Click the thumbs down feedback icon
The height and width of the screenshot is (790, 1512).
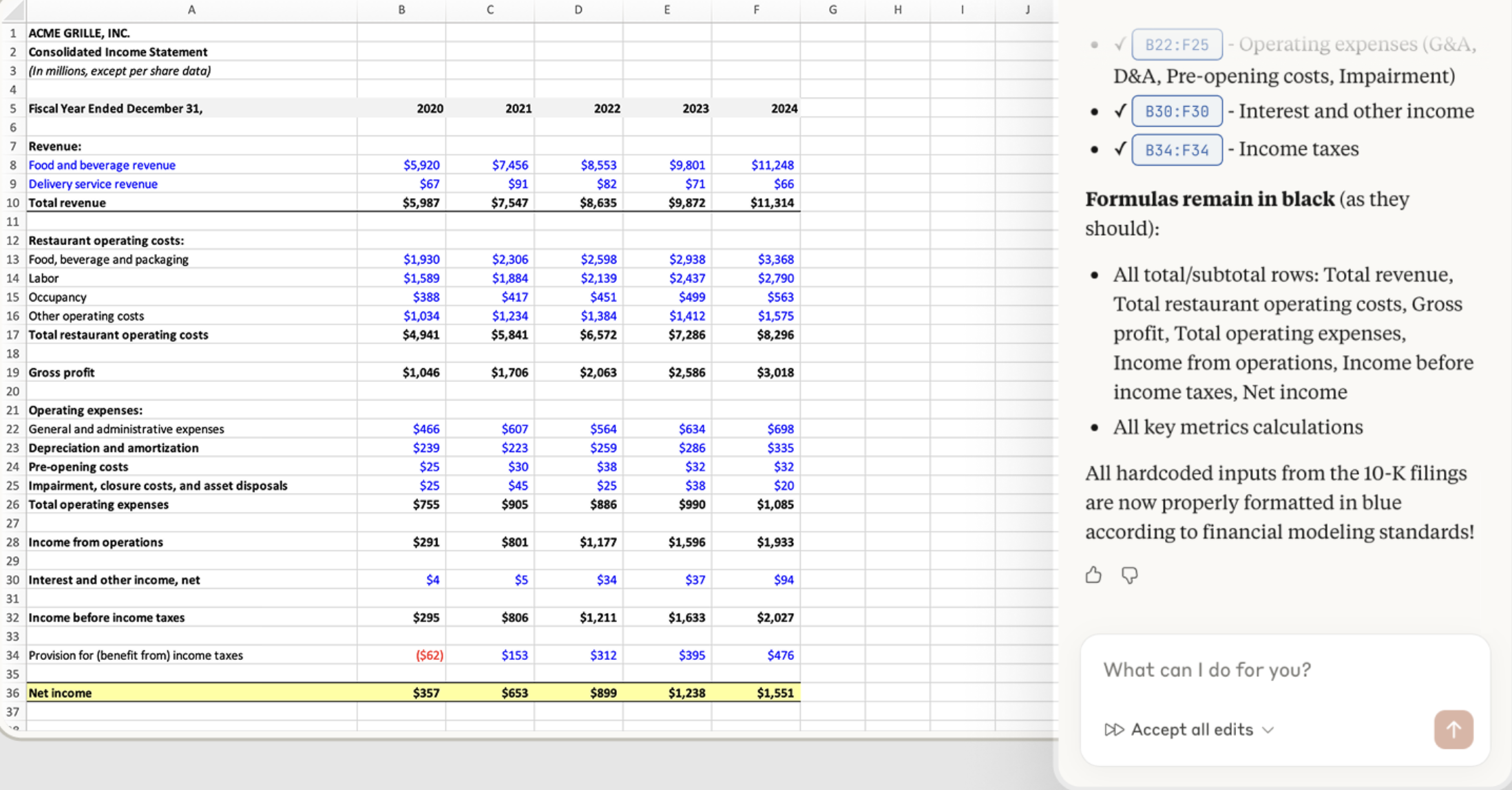1129,575
